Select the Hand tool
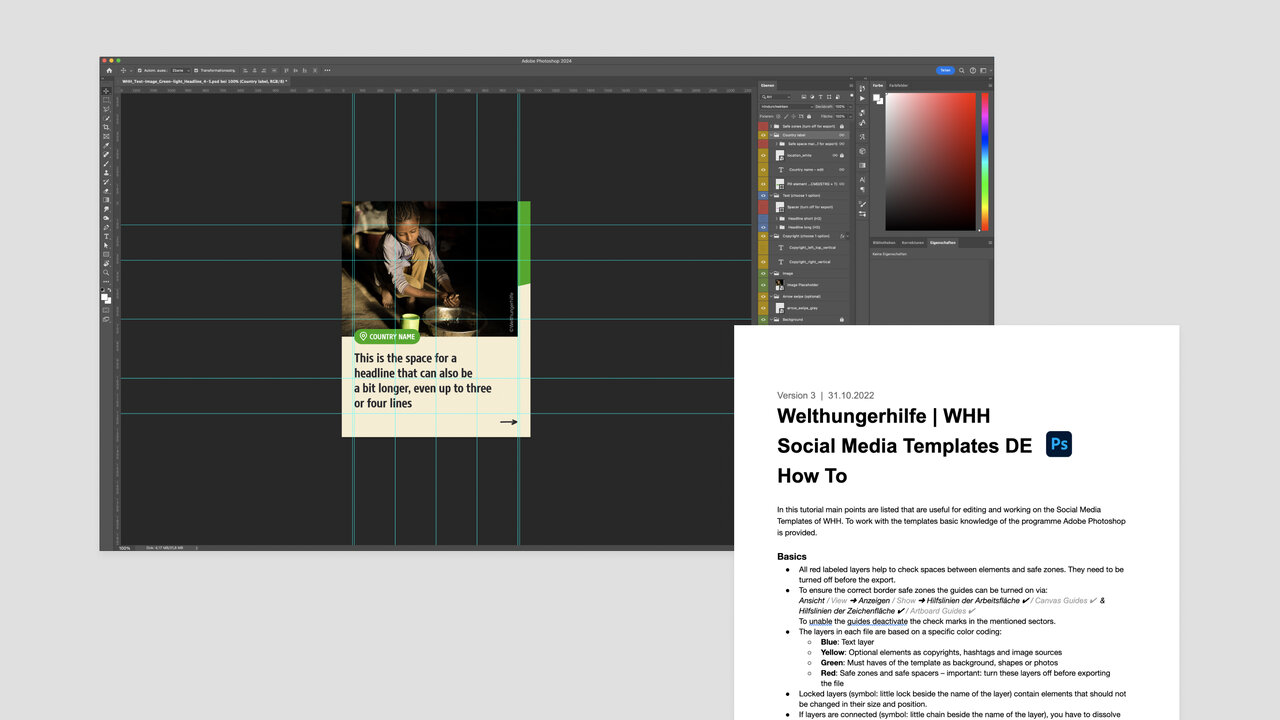1280x720 pixels. 106,263
